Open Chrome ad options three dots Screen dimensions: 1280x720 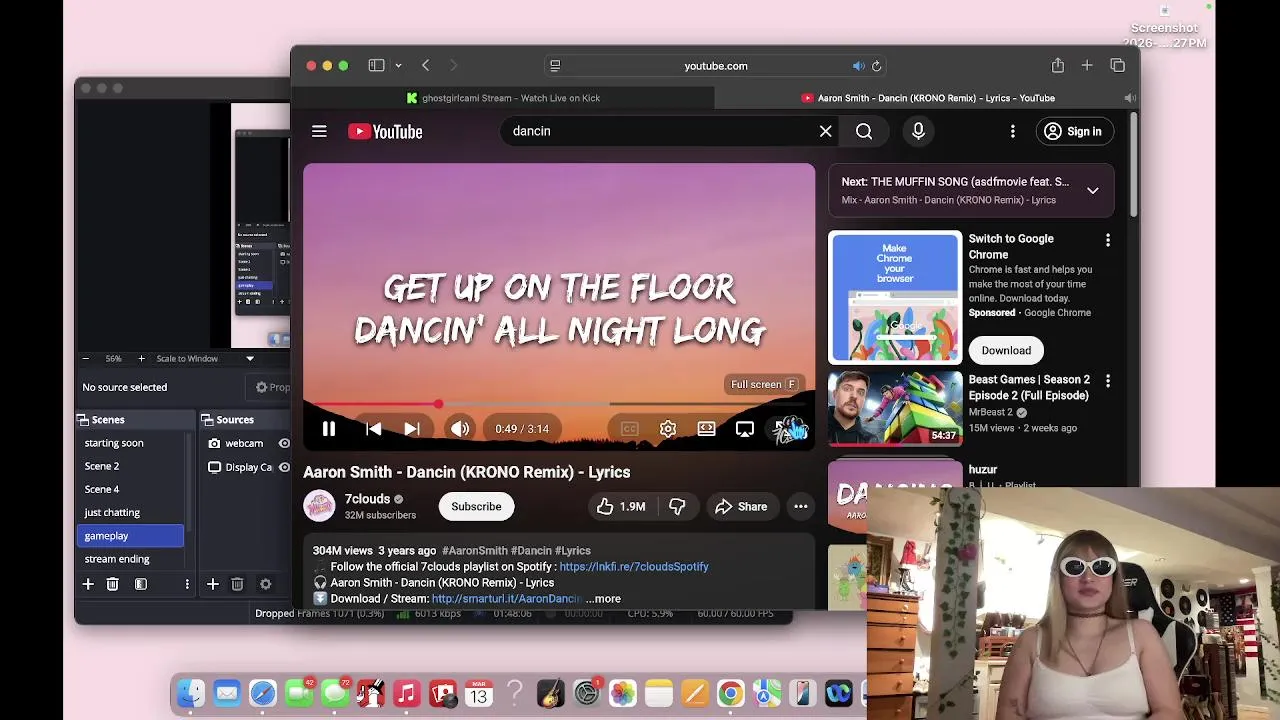click(x=1107, y=240)
